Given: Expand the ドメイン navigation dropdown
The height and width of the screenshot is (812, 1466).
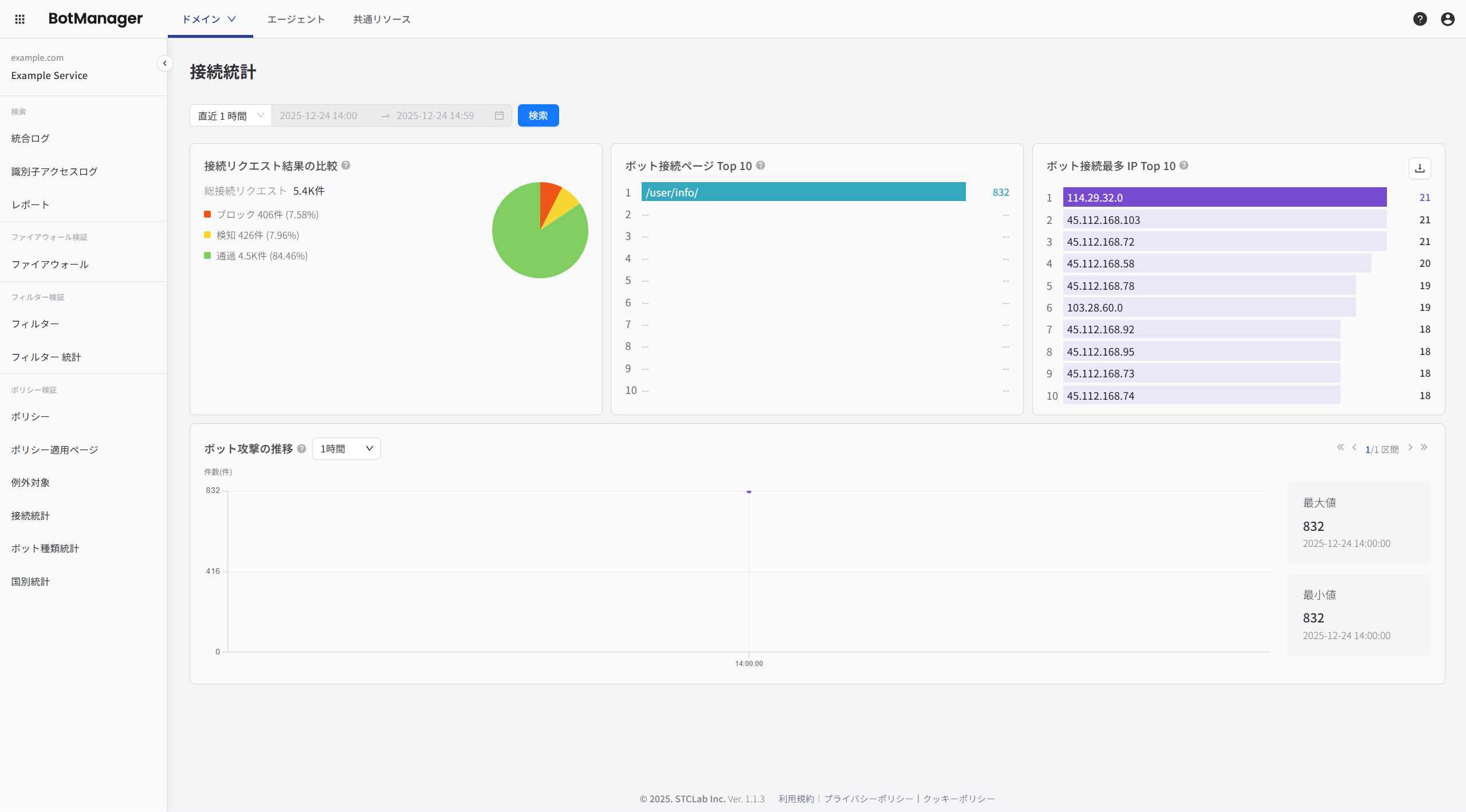Looking at the screenshot, I should pyautogui.click(x=210, y=19).
